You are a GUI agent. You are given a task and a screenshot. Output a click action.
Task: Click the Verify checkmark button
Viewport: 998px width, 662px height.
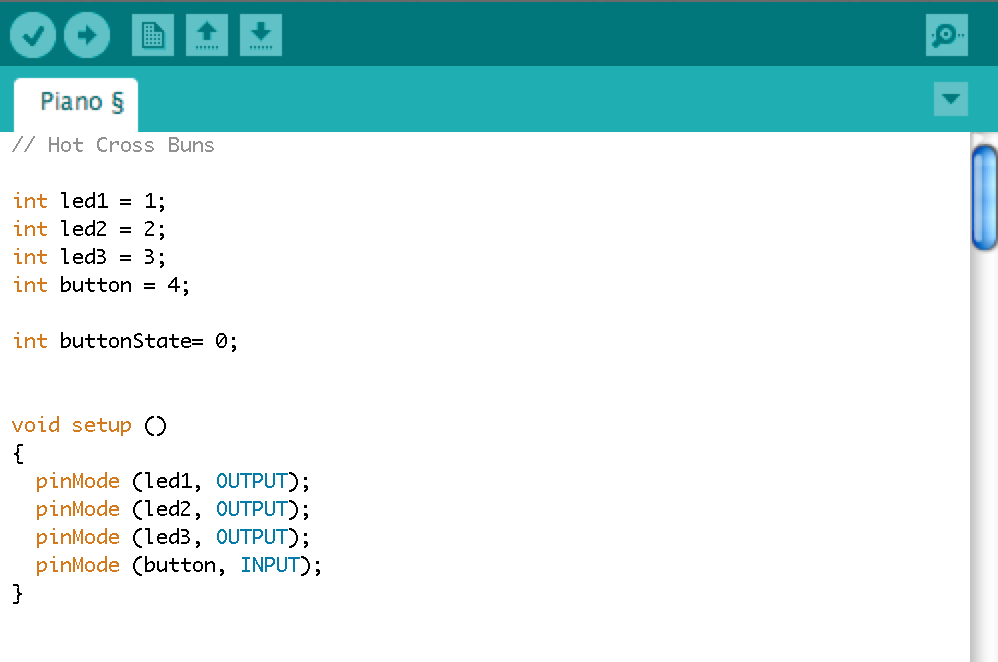click(32, 35)
